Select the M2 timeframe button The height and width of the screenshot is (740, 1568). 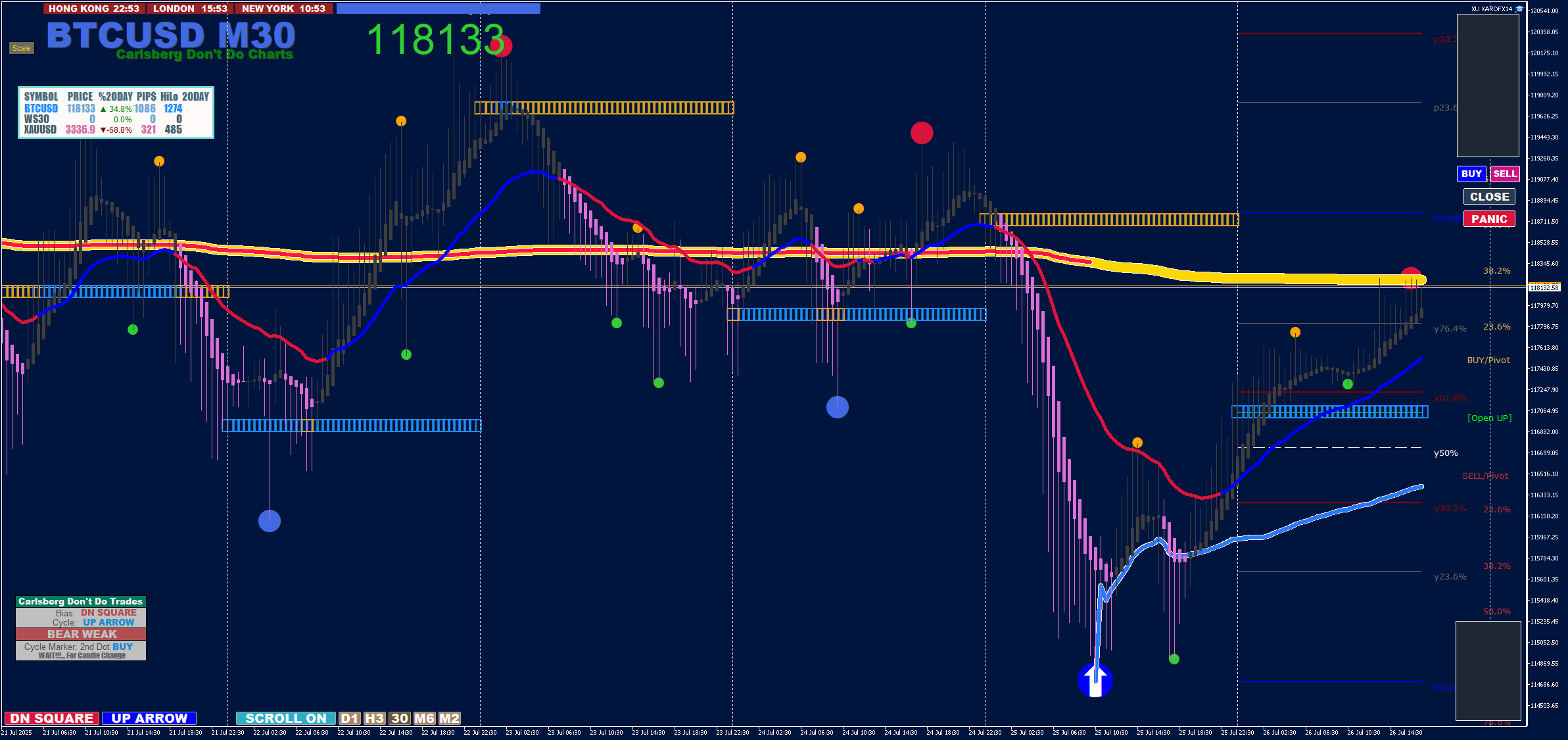[x=450, y=718]
